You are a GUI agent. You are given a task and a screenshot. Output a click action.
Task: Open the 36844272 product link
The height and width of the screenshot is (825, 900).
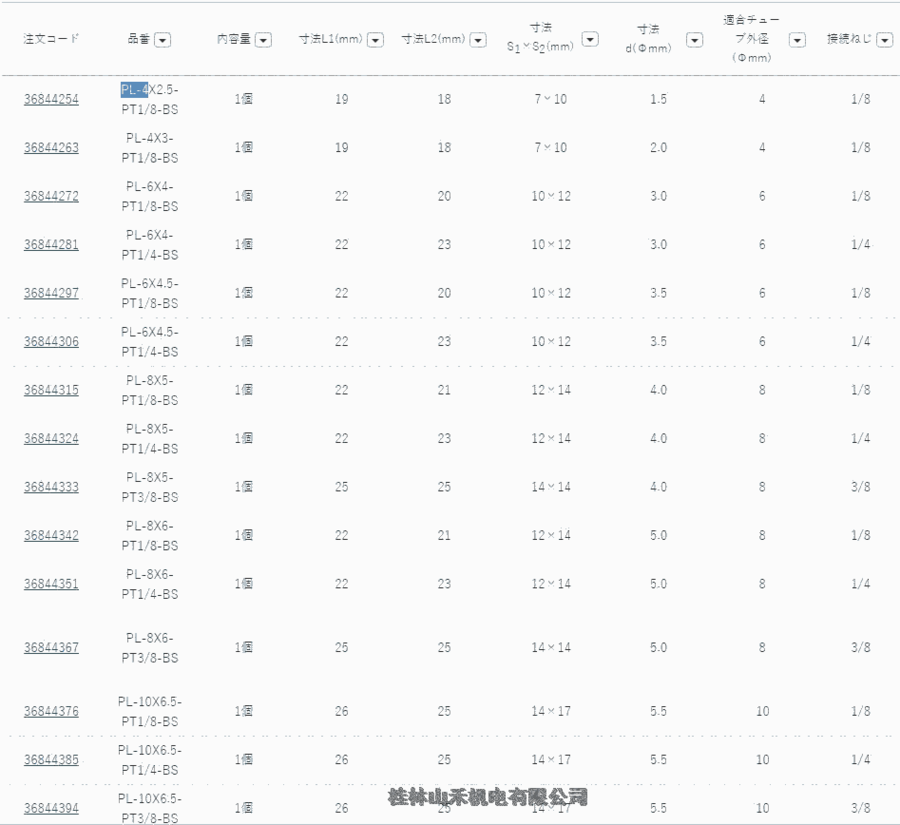click(51, 196)
